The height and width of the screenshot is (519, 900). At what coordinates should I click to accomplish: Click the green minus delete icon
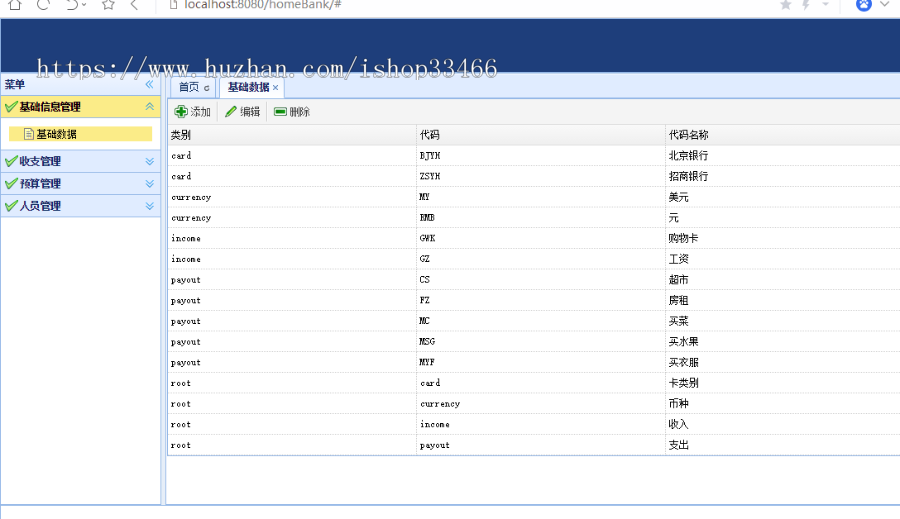pos(280,111)
